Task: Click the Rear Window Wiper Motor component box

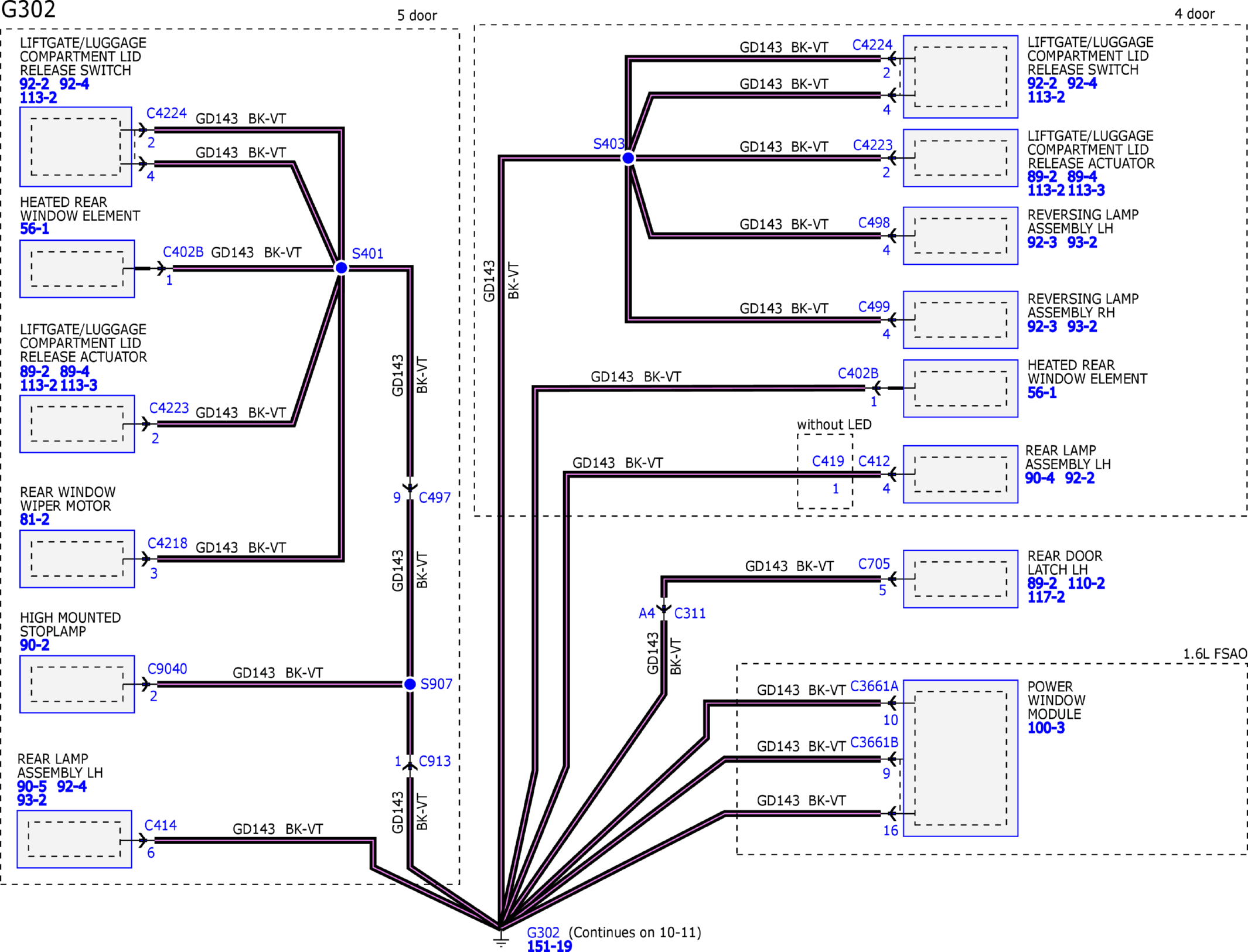Action: click(x=77, y=559)
